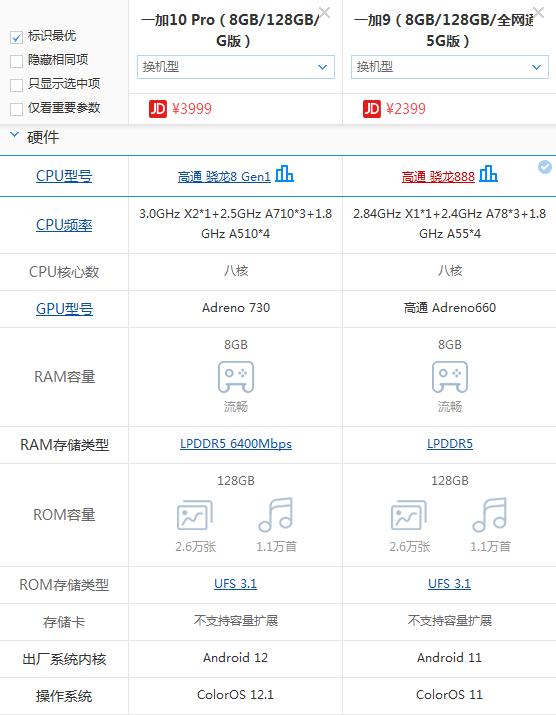Viewport: 556px width, 715px height.
Task: Click the Android 11 cell
Action: pos(449,658)
